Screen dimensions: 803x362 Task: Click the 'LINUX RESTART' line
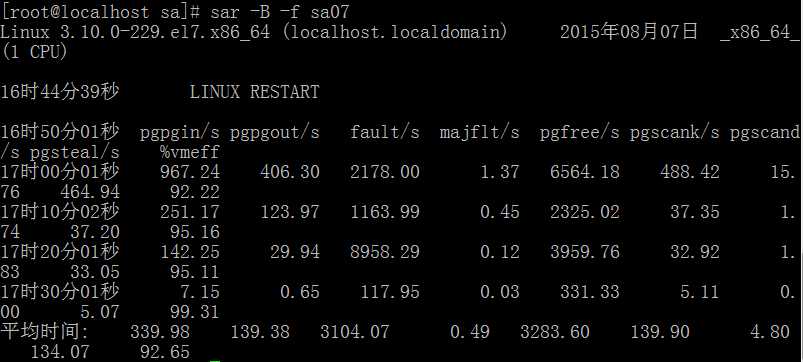click(x=255, y=92)
